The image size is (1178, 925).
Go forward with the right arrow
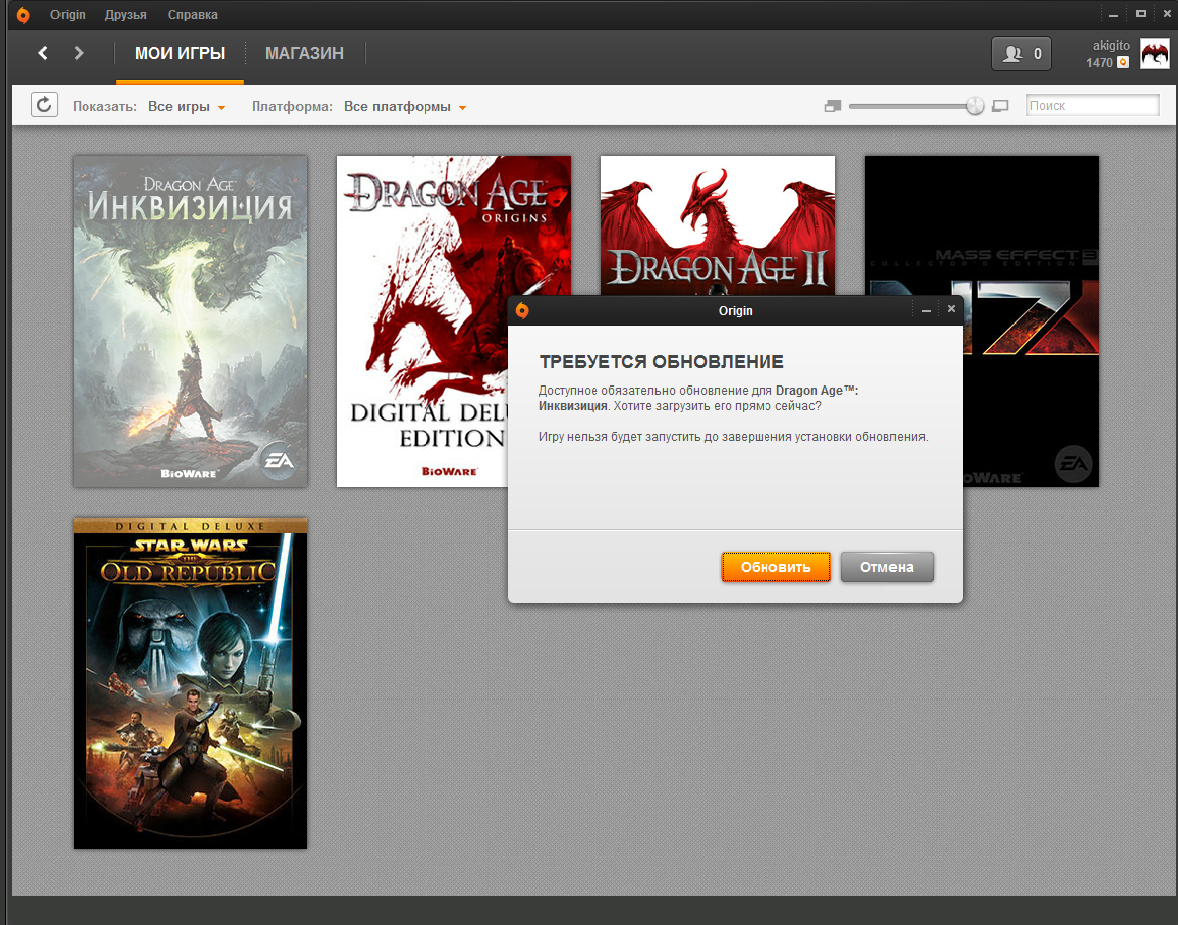pos(79,53)
